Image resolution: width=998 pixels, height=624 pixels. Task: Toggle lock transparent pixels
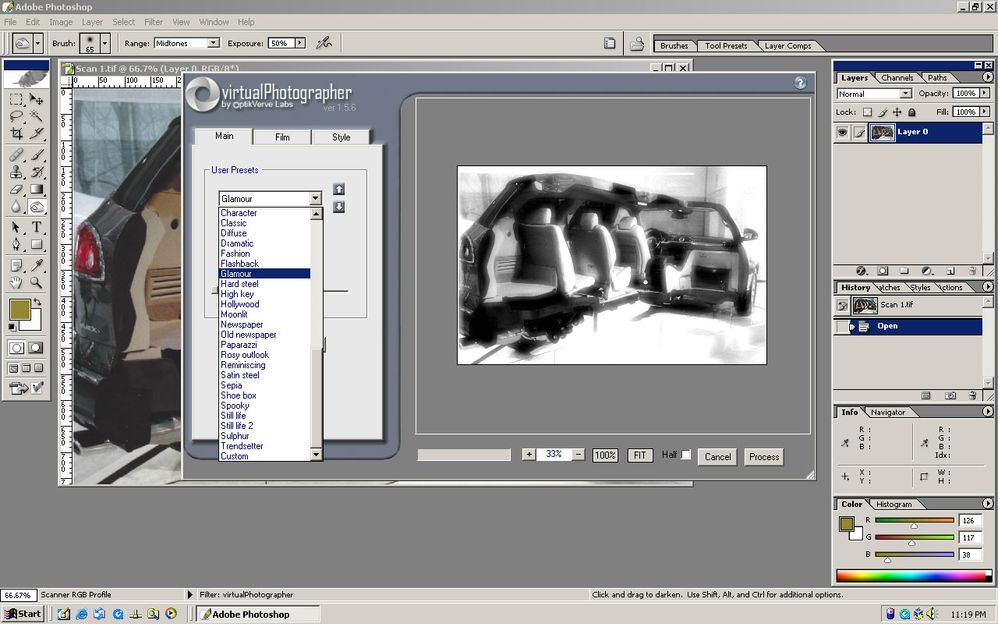(867, 112)
